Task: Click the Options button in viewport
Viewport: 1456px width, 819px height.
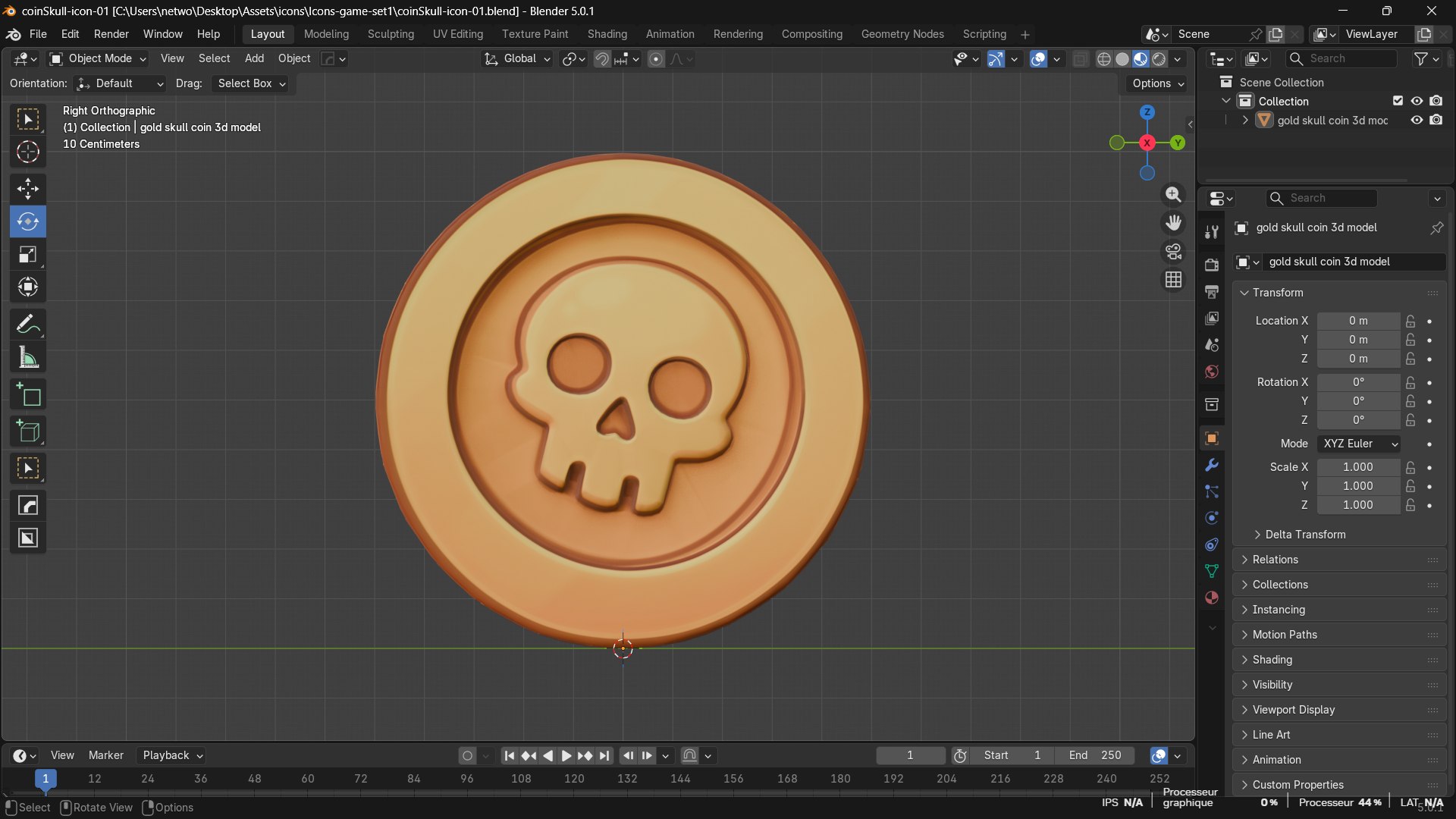Action: tap(1158, 83)
